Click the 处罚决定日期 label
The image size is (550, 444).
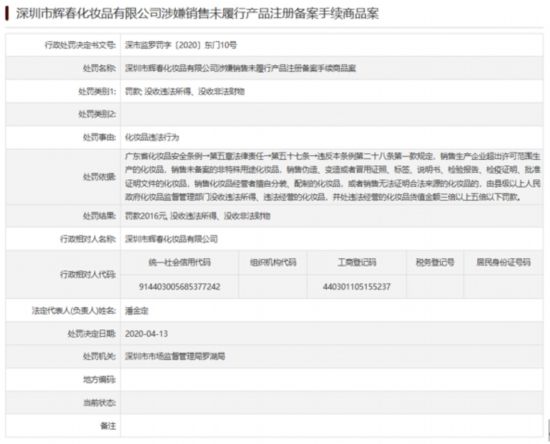92,334
